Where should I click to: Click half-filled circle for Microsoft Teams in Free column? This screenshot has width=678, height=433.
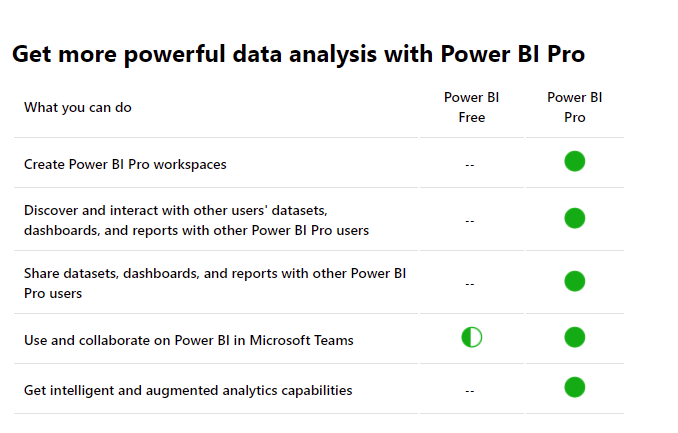[x=471, y=337]
